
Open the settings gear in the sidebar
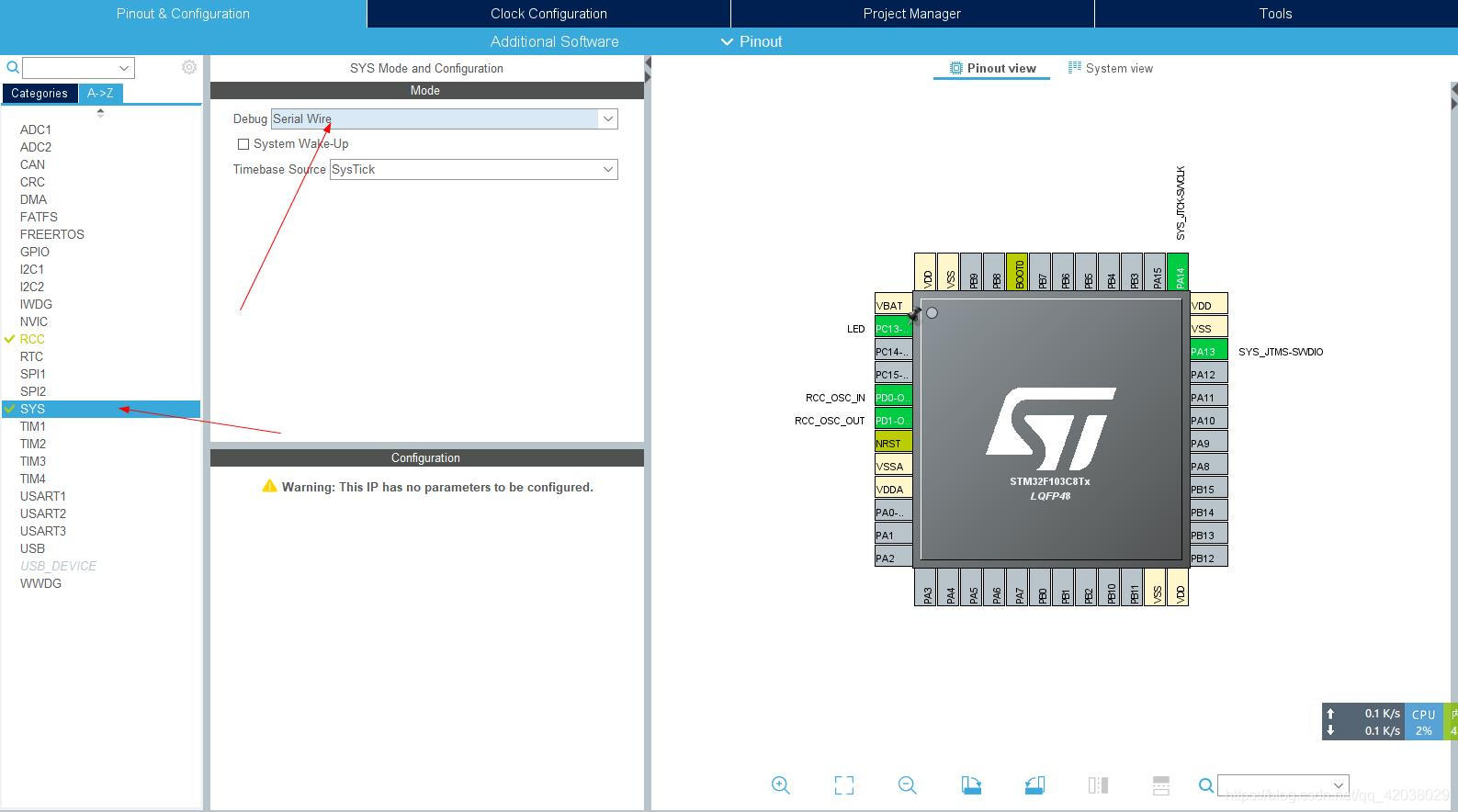coord(189,67)
